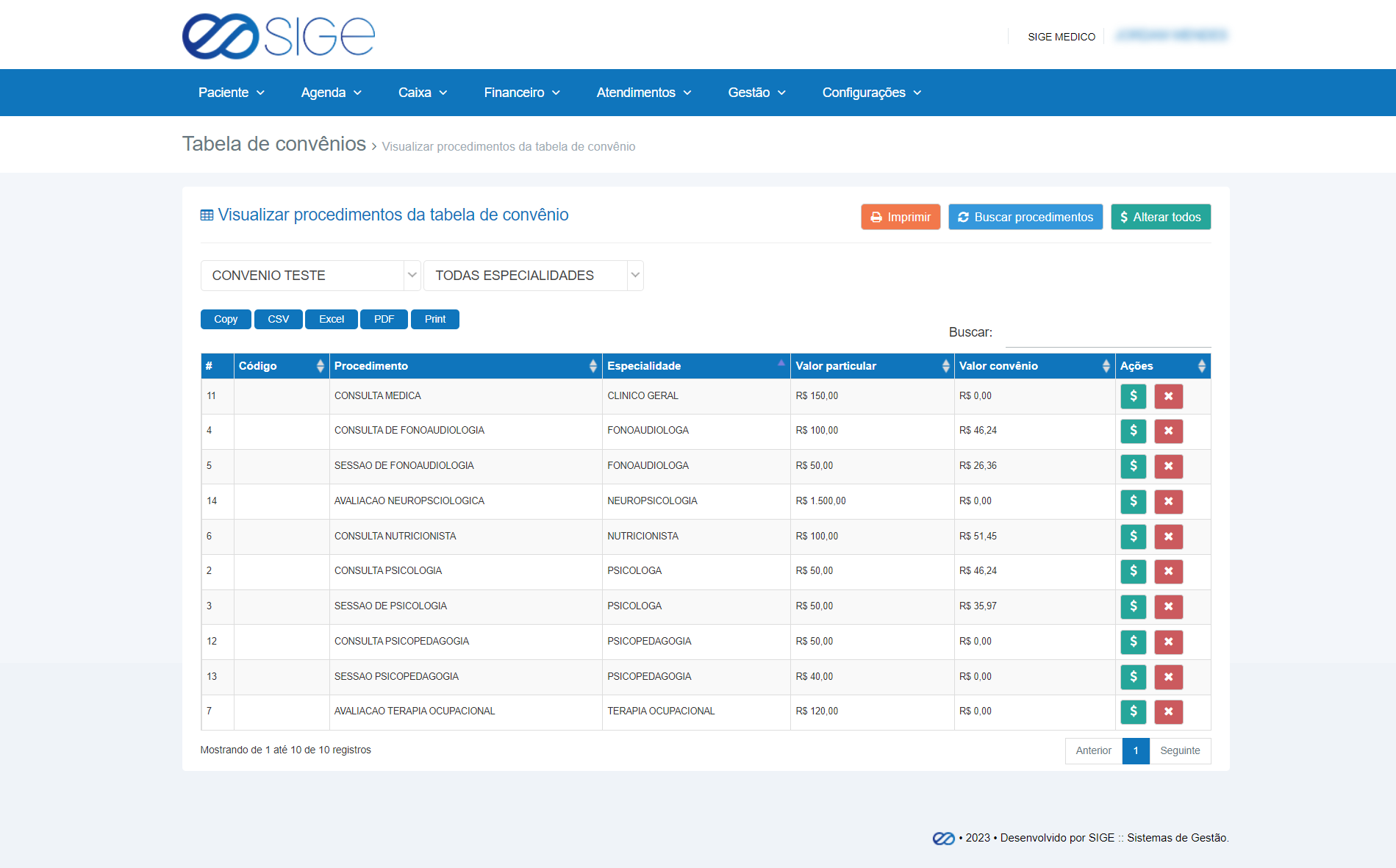Sort table by Código column
The height and width of the screenshot is (868, 1396).
tap(282, 366)
